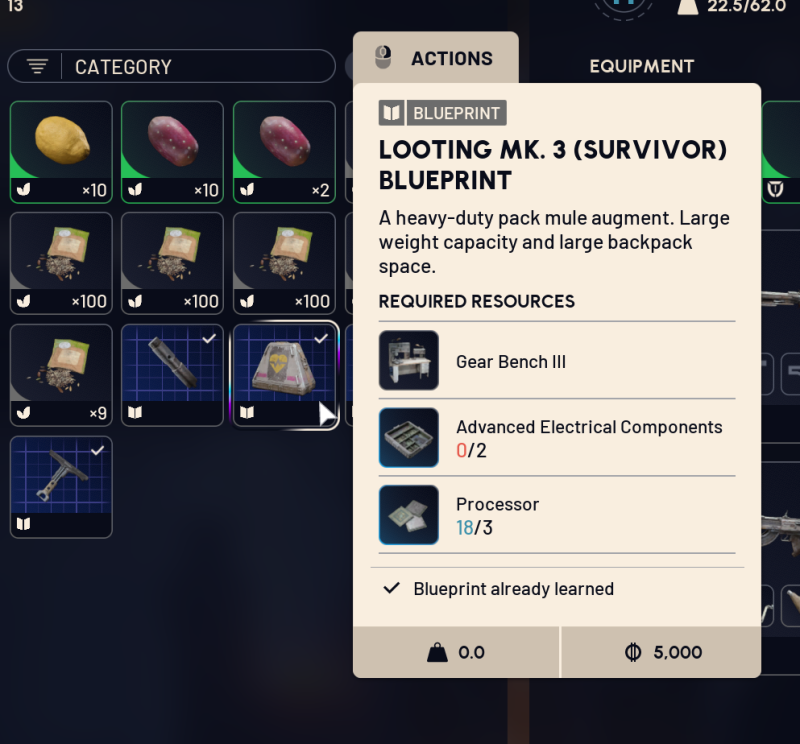Open the Actions tab

436,58
